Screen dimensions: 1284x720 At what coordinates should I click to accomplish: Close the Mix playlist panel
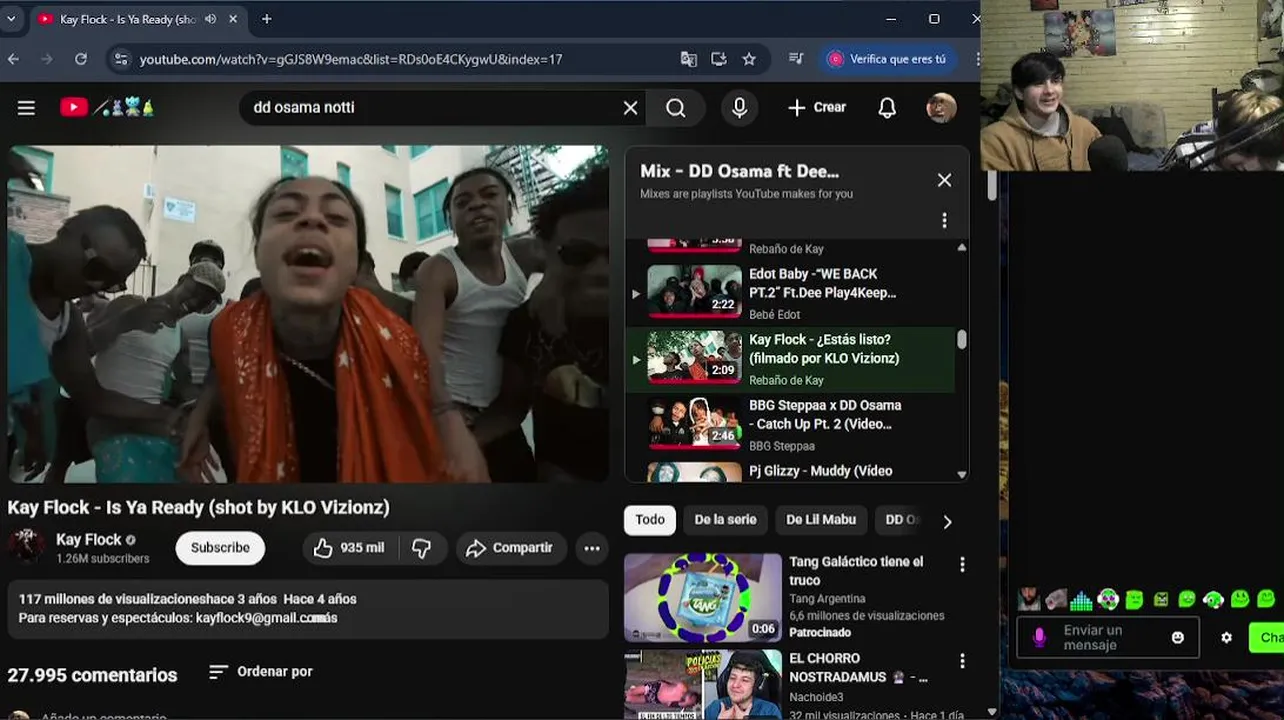(944, 180)
